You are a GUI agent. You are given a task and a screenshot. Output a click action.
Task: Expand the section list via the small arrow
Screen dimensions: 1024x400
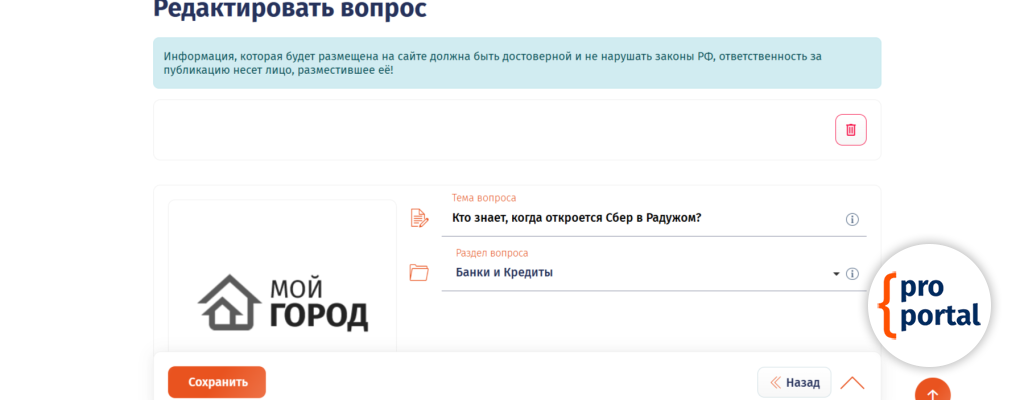[x=836, y=274]
